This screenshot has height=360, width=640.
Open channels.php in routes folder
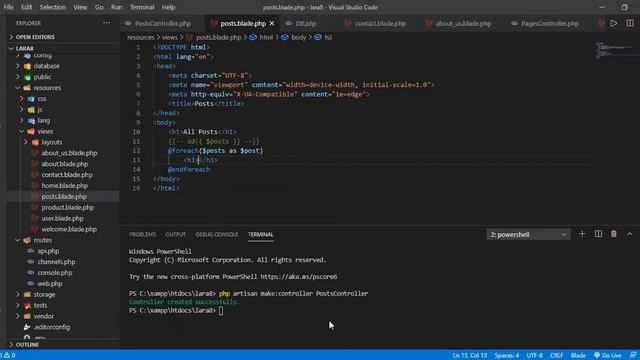56,262
